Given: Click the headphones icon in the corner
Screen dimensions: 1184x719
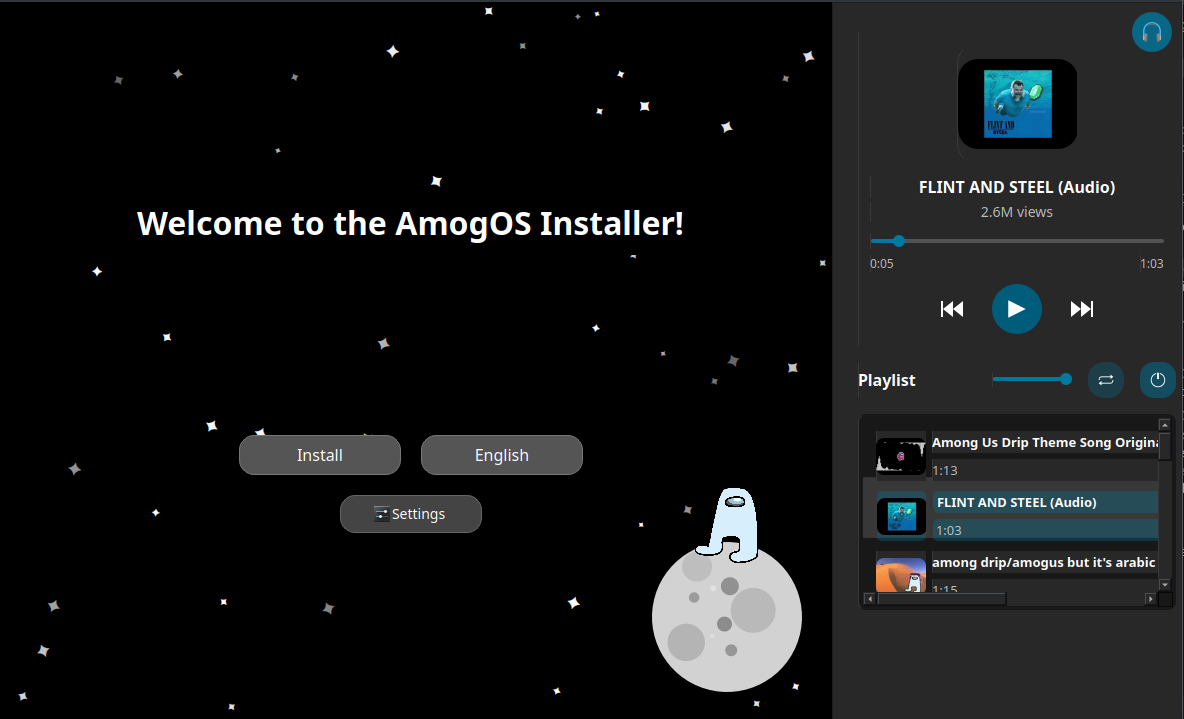Looking at the screenshot, I should (1151, 32).
